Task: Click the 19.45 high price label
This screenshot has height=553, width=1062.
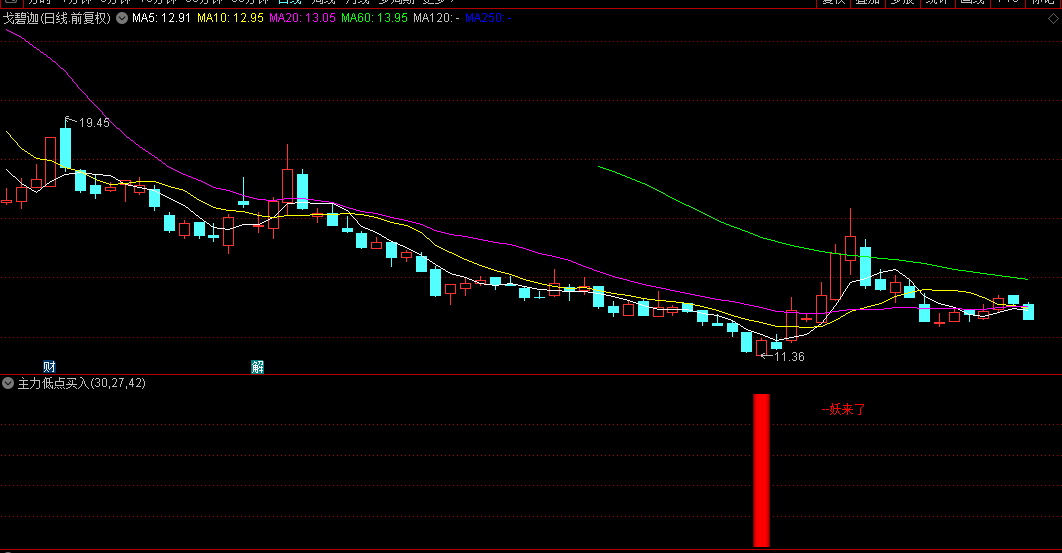Action: pyautogui.click(x=94, y=123)
